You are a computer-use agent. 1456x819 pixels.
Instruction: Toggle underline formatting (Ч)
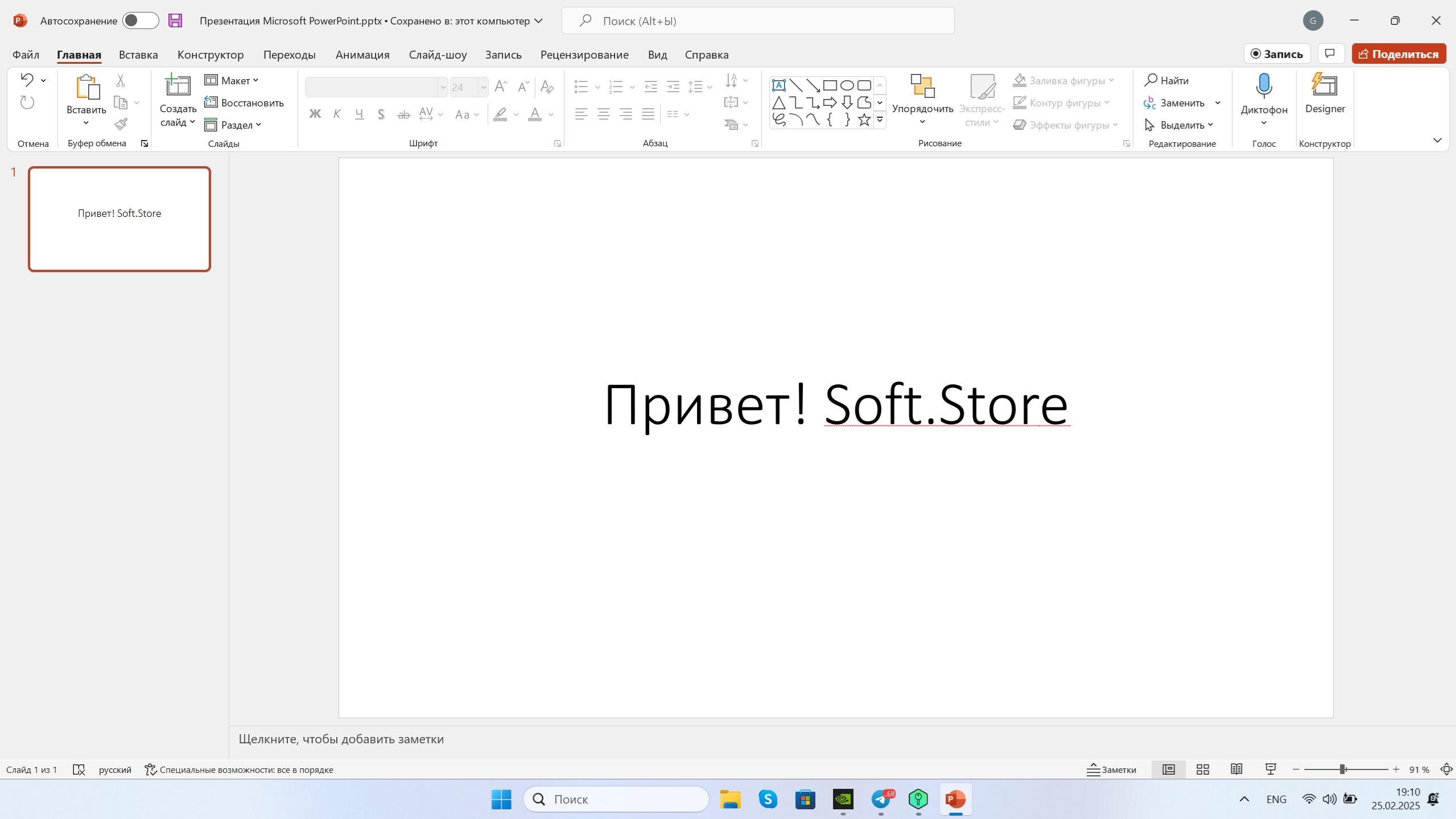coord(359,114)
